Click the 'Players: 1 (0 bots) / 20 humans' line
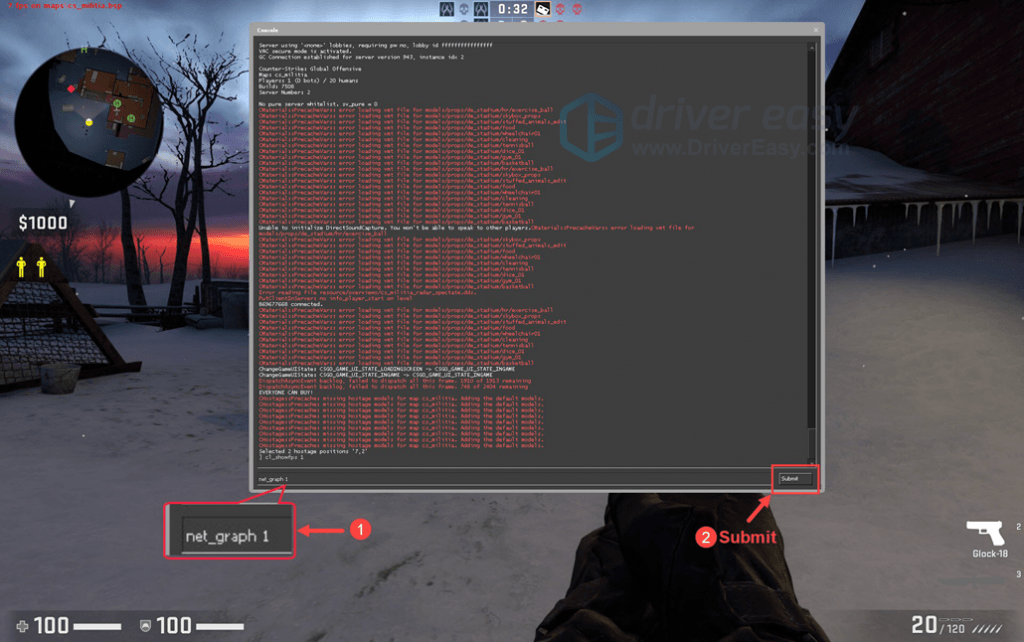Image resolution: width=1024 pixels, height=642 pixels. (308, 80)
